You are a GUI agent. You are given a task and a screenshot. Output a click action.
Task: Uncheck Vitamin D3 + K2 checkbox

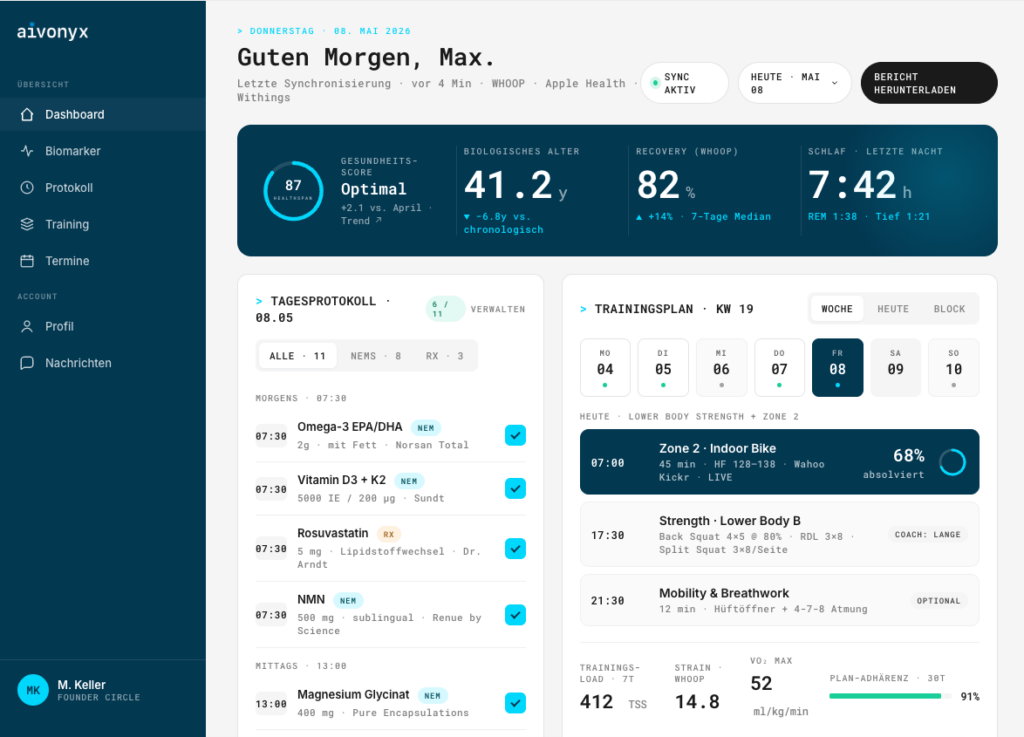(515, 488)
